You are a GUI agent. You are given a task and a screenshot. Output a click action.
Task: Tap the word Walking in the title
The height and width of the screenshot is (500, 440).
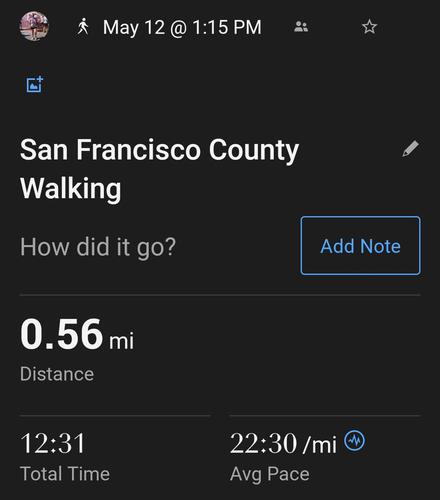(x=71, y=189)
